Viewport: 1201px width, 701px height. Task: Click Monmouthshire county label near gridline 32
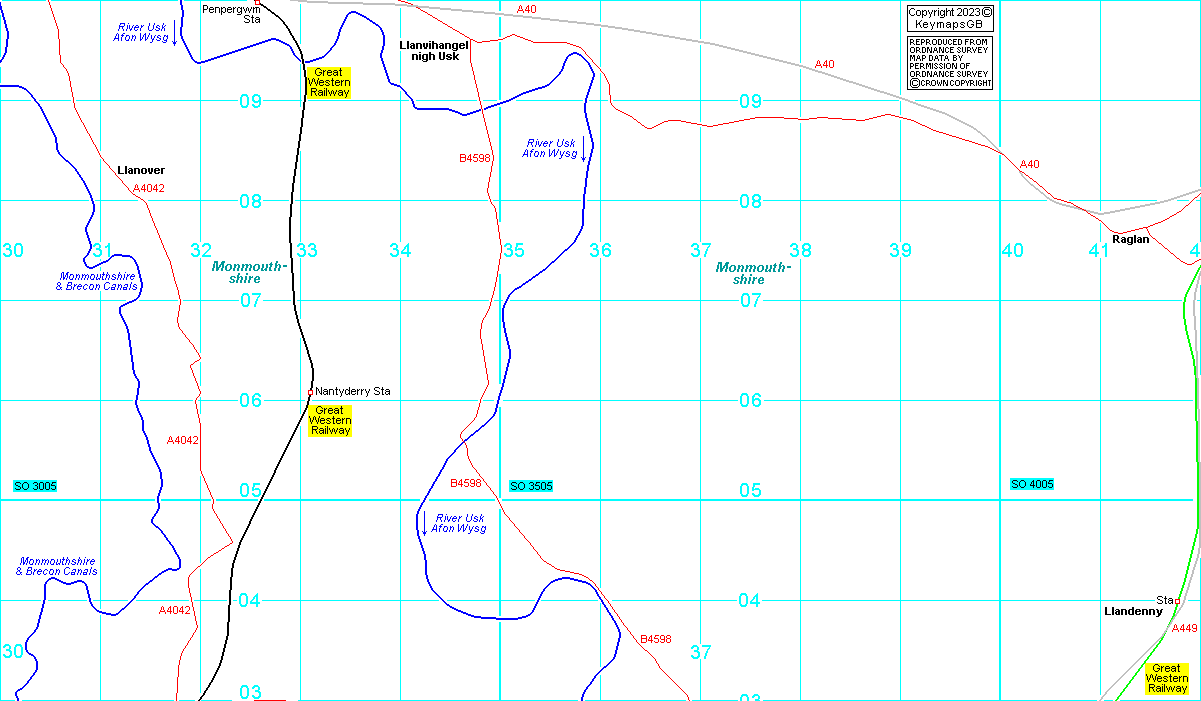tap(249, 272)
